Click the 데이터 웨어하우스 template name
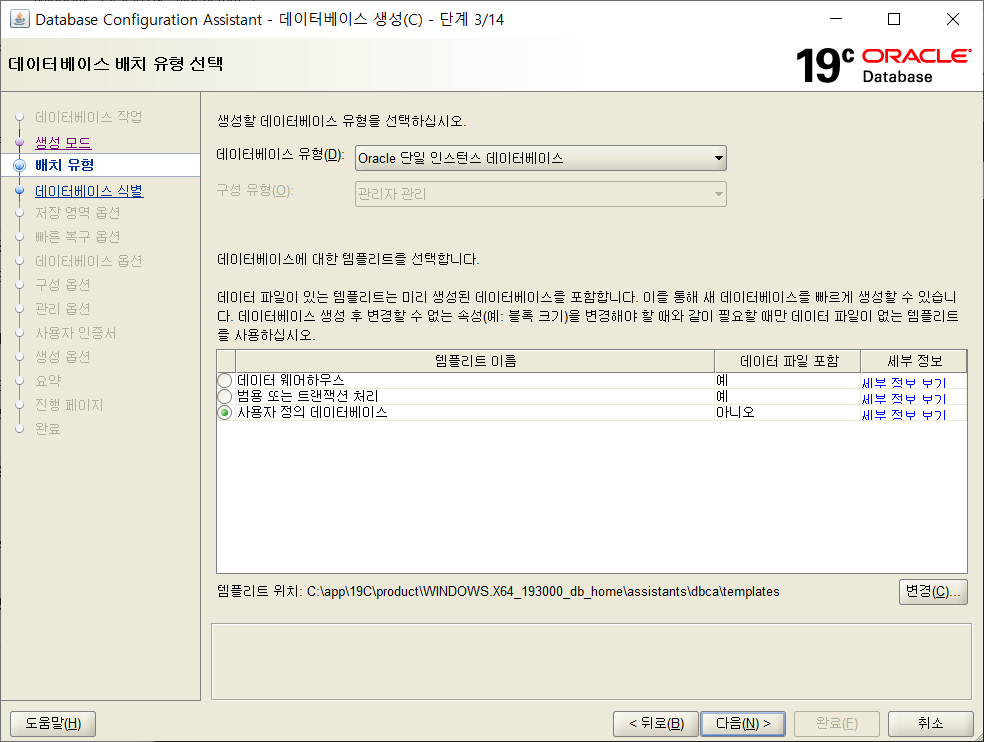Viewport: 984px width, 742px height. 291,380
